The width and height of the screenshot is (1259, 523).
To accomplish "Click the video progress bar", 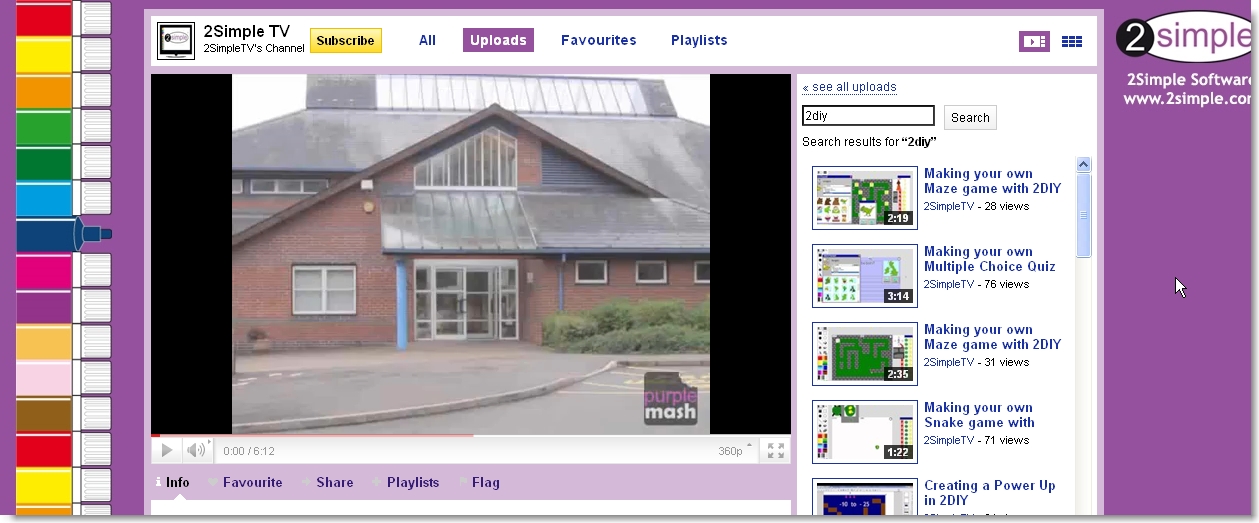I will [x=471, y=436].
